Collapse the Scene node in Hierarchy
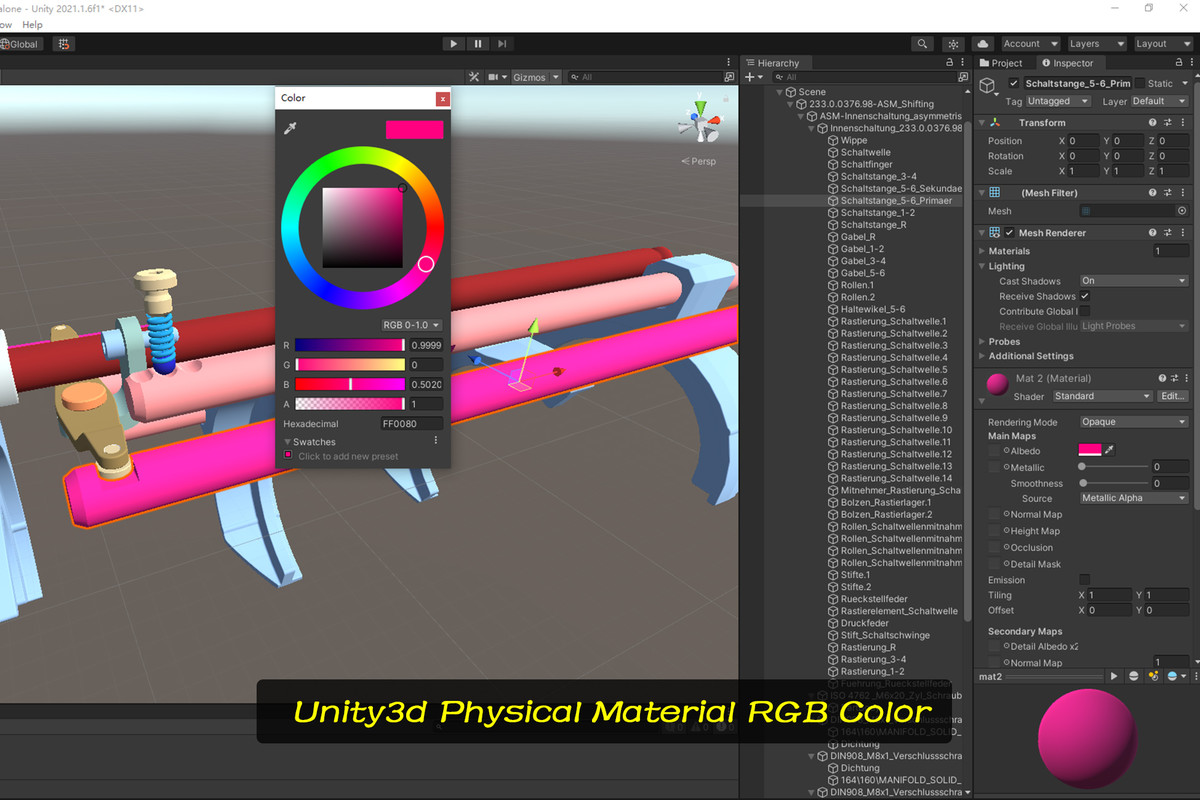The height and width of the screenshot is (800, 1200). click(780, 92)
